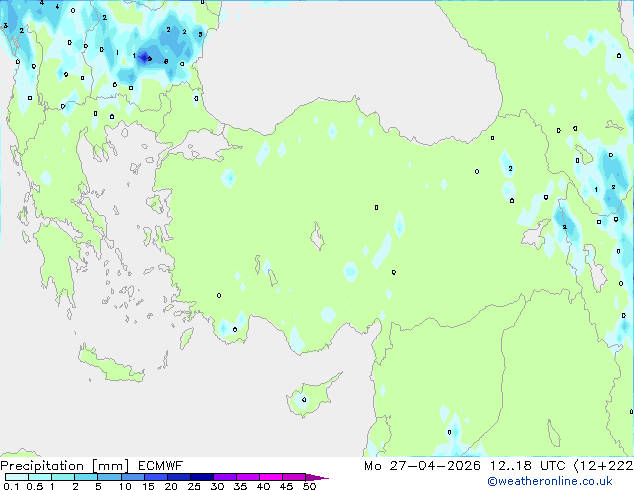Click the legend value label '30'

click(x=217, y=486)
